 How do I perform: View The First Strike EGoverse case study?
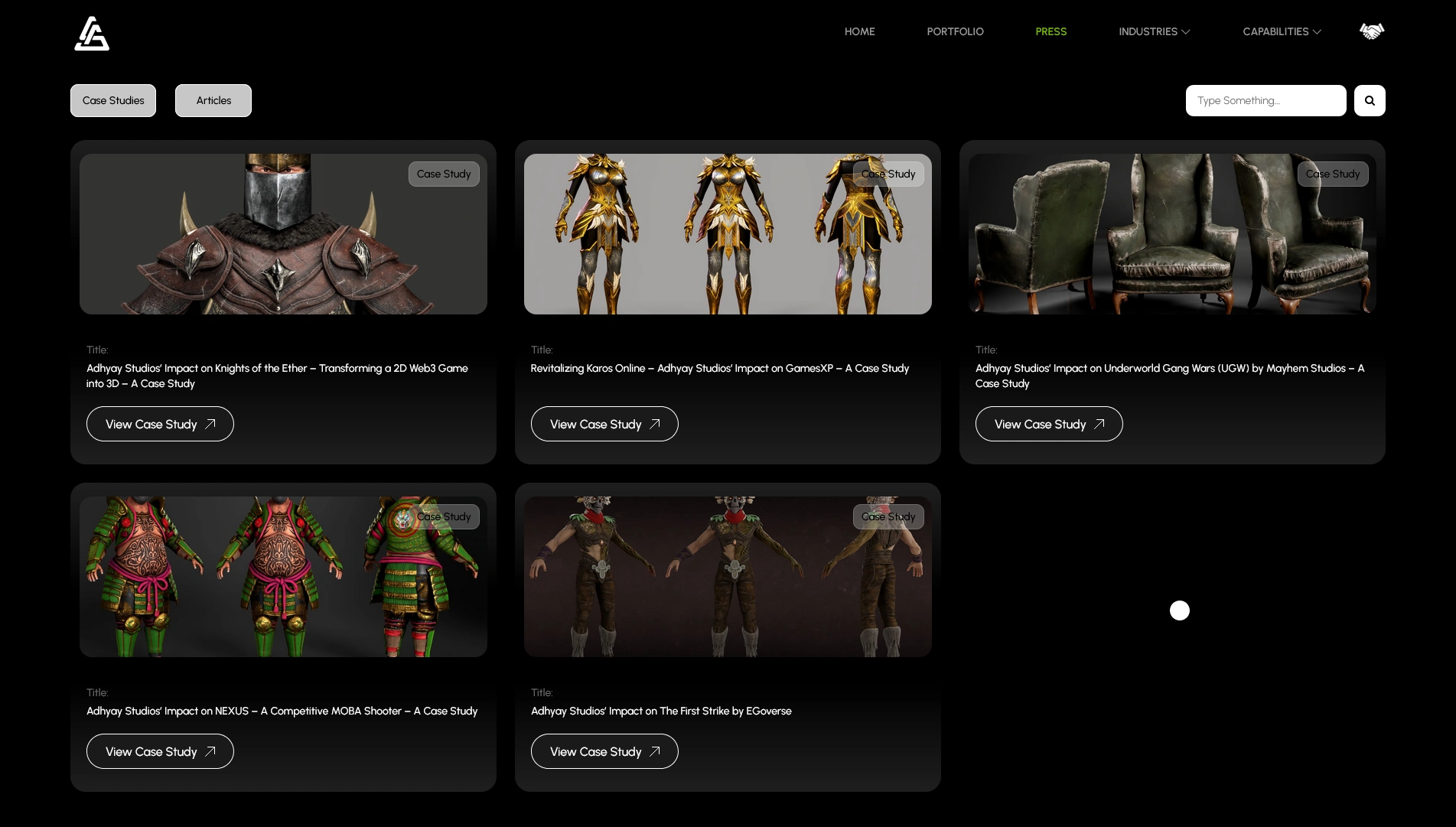coord(604,751)
